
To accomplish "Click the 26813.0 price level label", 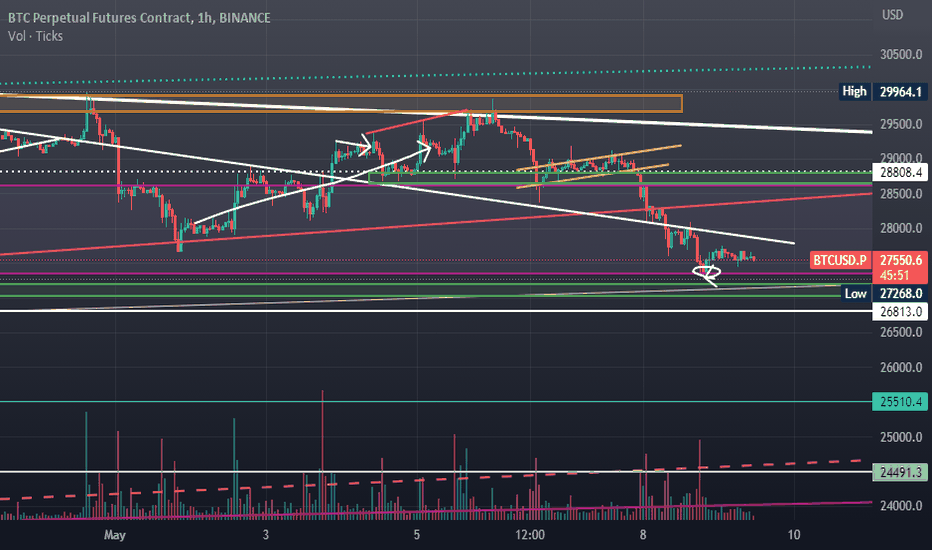I will 900,312.
